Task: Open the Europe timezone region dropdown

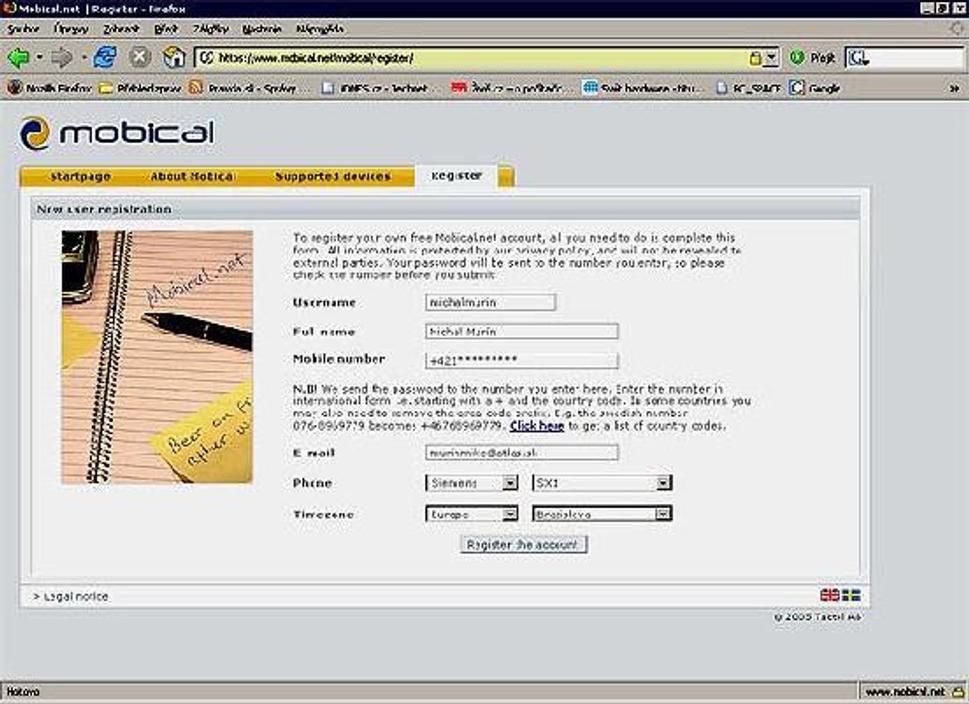Action: 472,514
